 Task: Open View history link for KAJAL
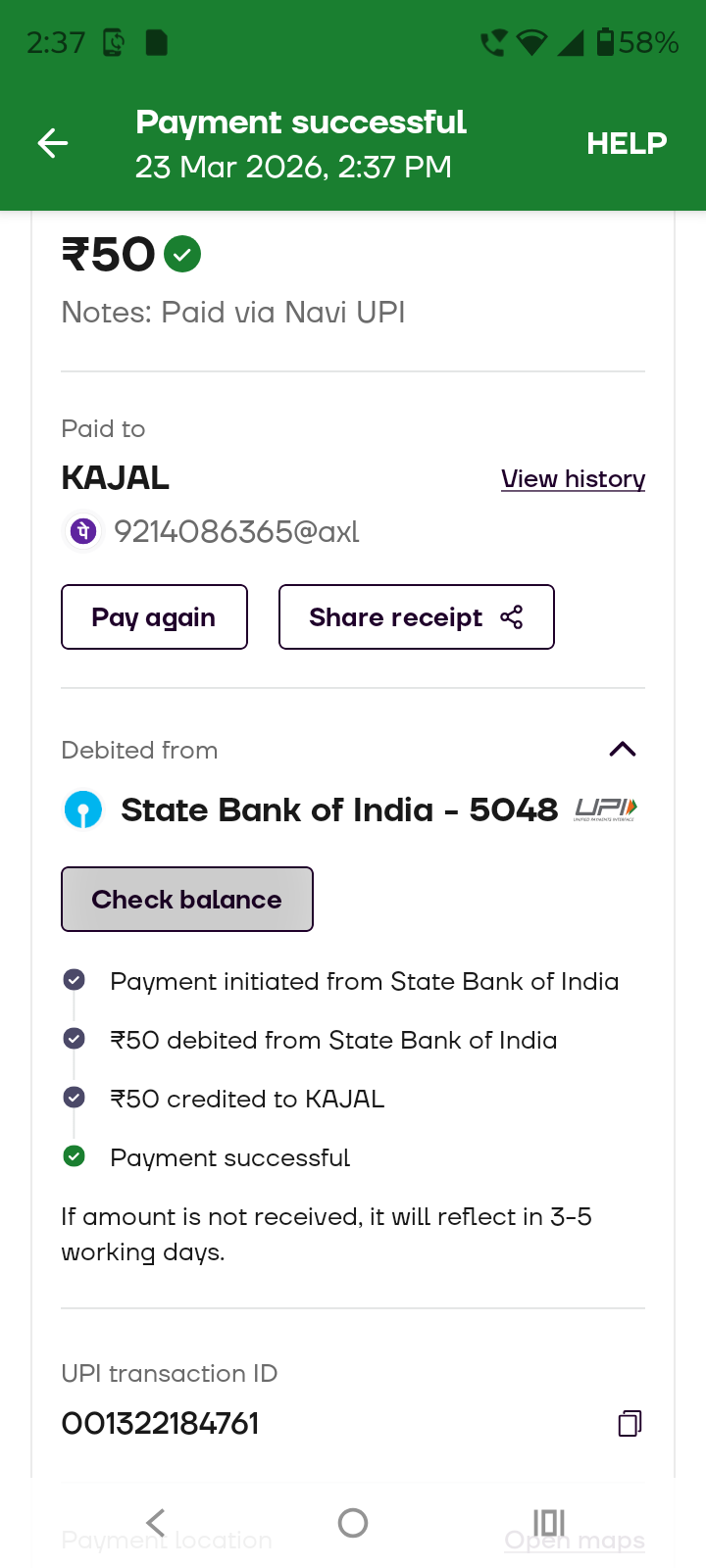pos(573,479)
